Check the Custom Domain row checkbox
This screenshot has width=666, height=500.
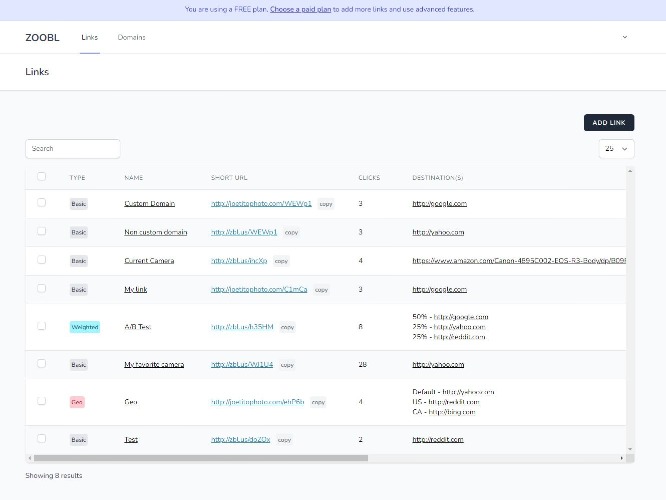pyautogui.click(x=41, y=203)
